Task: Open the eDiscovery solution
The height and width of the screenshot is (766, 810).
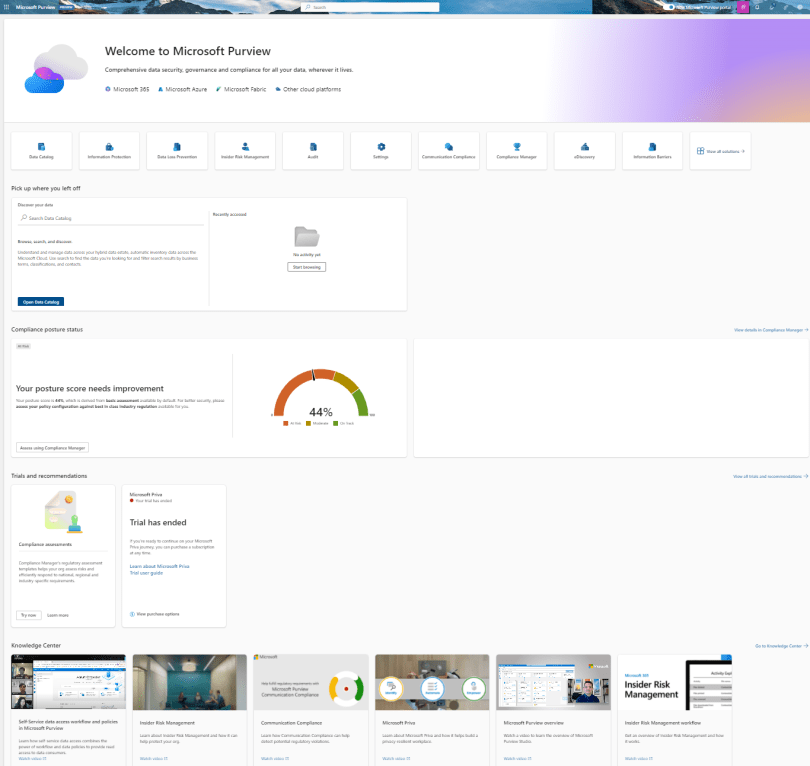Action: click(584, 150)
